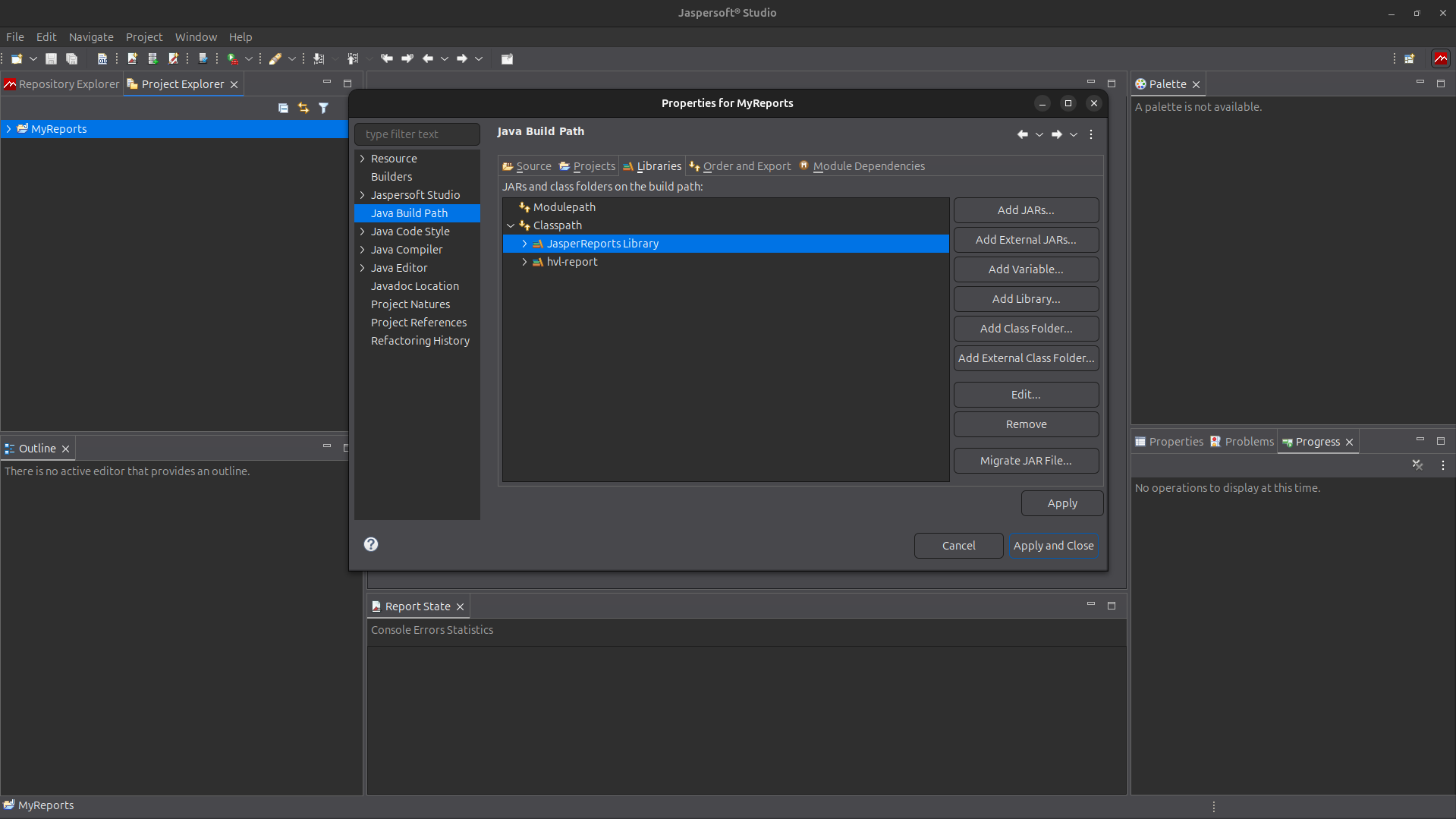Click the new style template icon
This screenshot has width=1456, height=819.
[x=173, y=58]
